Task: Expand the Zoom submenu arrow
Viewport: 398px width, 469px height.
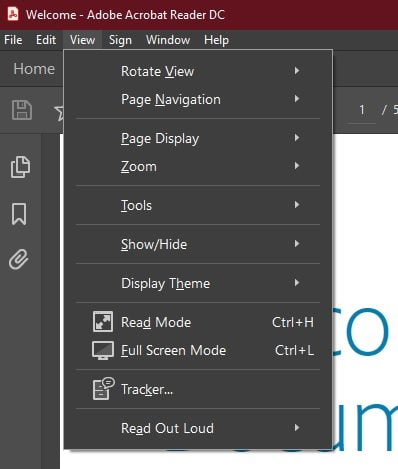Action: point(297,166)
